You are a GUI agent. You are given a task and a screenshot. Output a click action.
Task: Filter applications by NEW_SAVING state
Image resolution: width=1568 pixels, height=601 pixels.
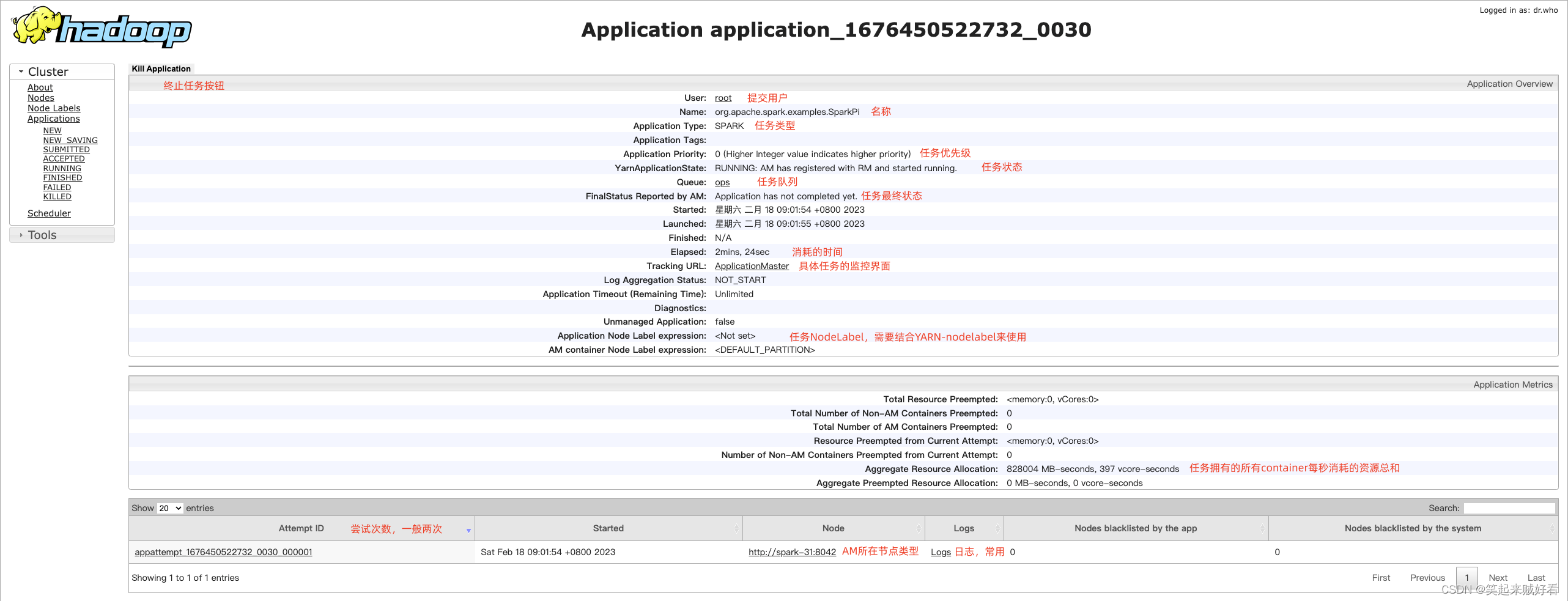coord(70,140)
